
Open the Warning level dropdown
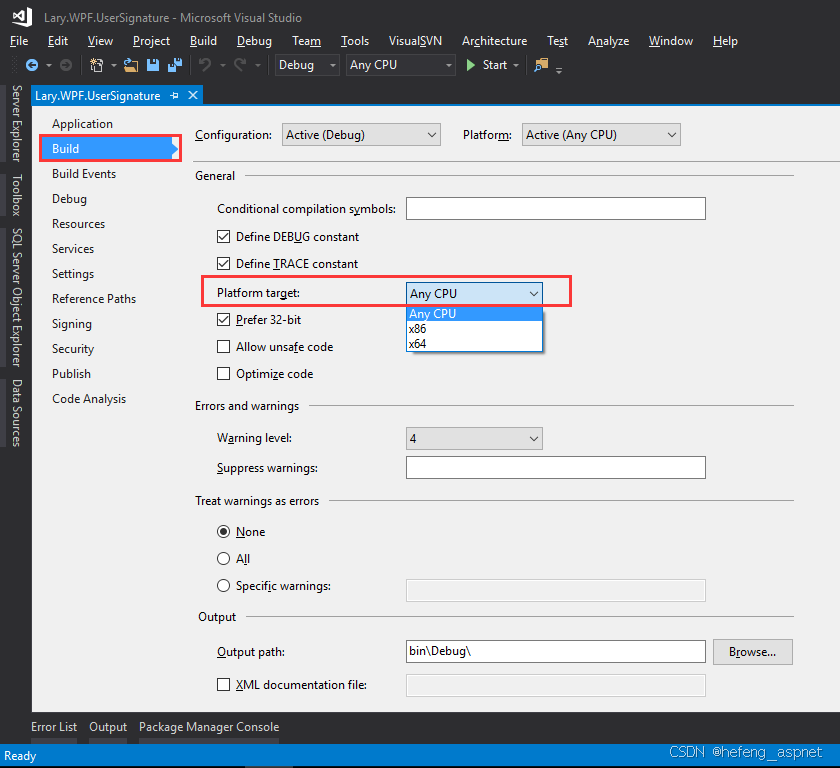(474, 439)
